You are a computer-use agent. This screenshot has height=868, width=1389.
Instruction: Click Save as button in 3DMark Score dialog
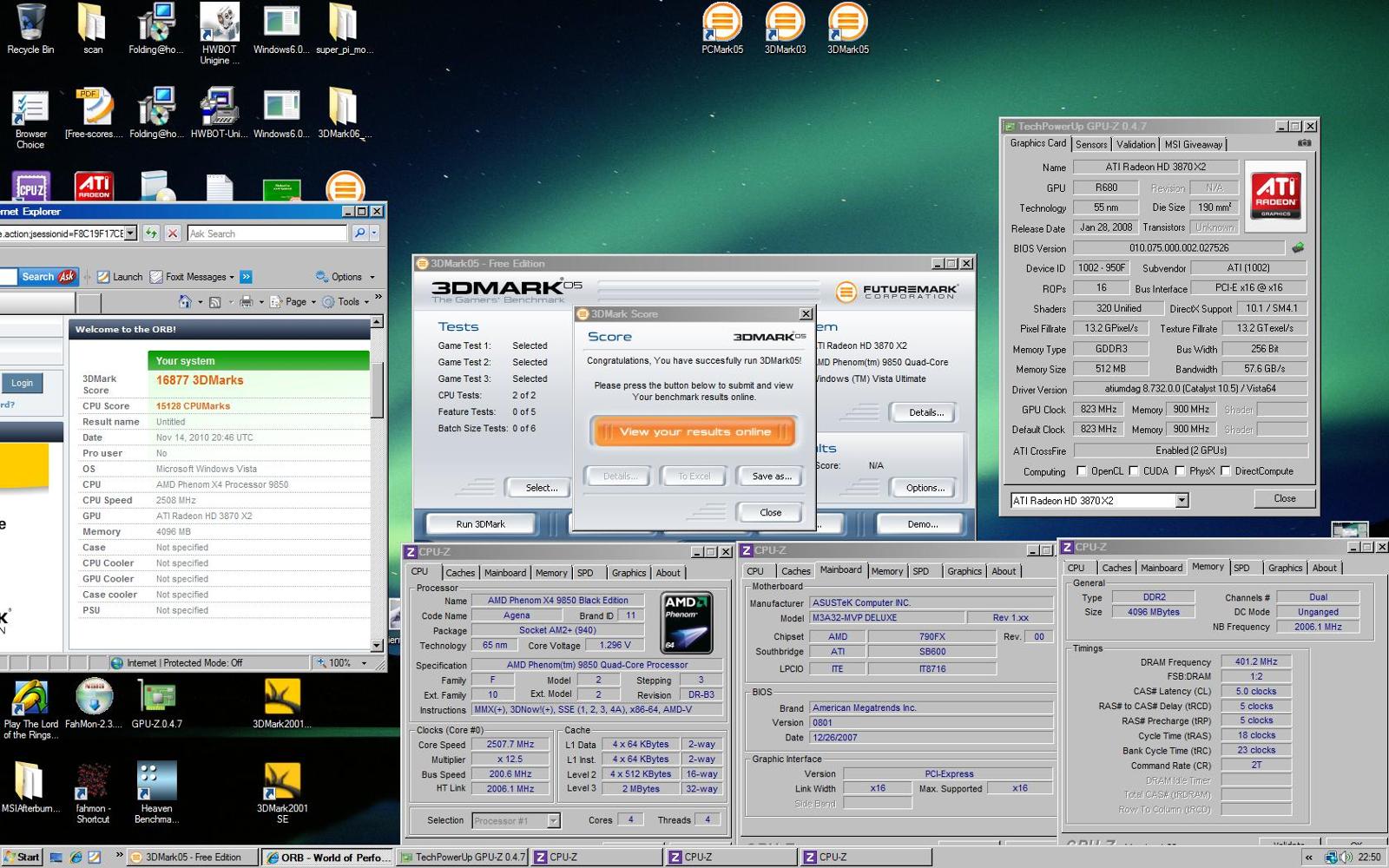771,476
